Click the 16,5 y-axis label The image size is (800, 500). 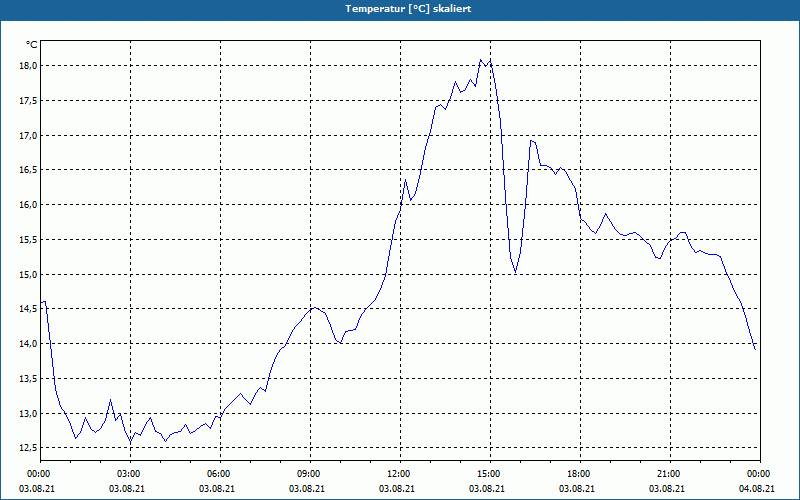pos(29,170)
